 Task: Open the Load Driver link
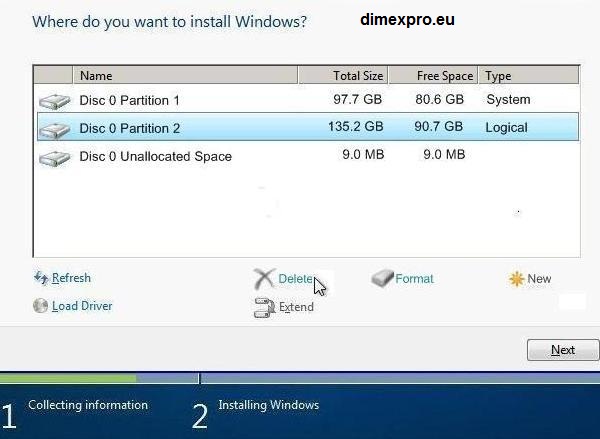pyautogui.click(x=82, y=306)
